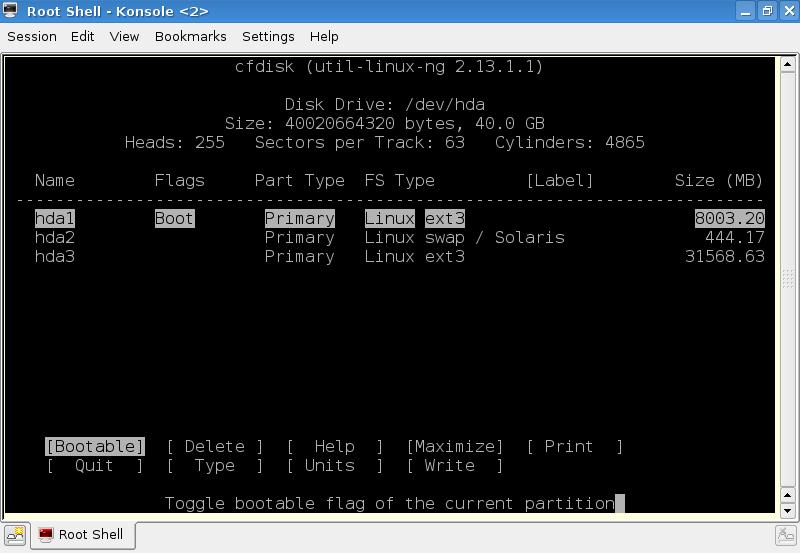Close the current tab using bottom-right icon
Viewport: 800px width, 553px height.
(x=786, y=535)
